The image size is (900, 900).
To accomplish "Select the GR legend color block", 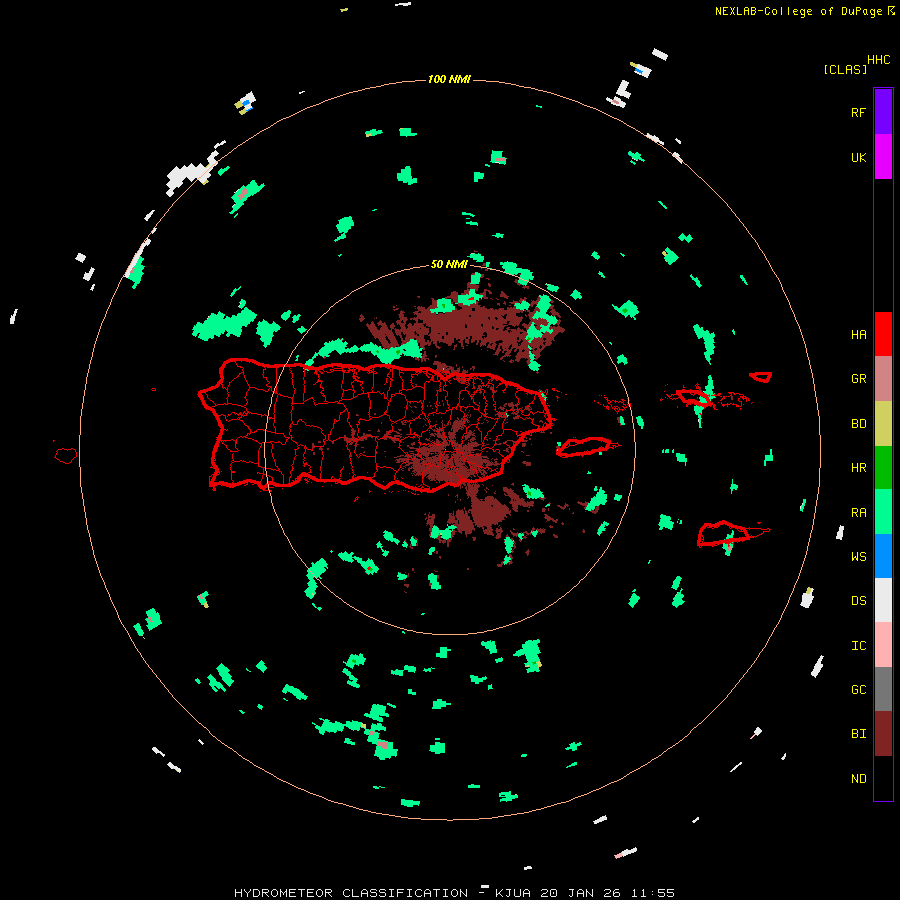I will point(883,379).
